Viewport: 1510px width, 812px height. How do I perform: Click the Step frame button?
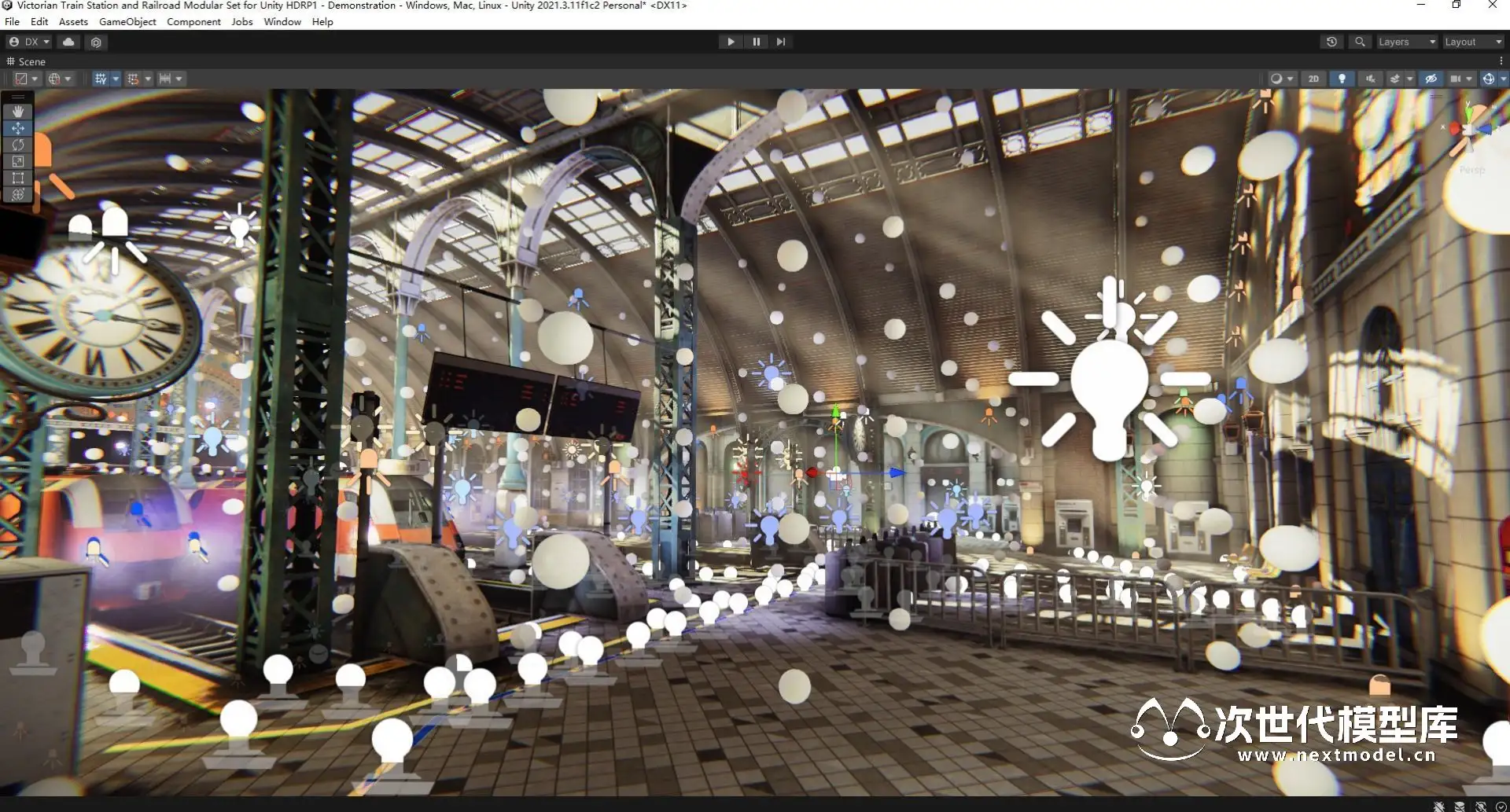781,42
